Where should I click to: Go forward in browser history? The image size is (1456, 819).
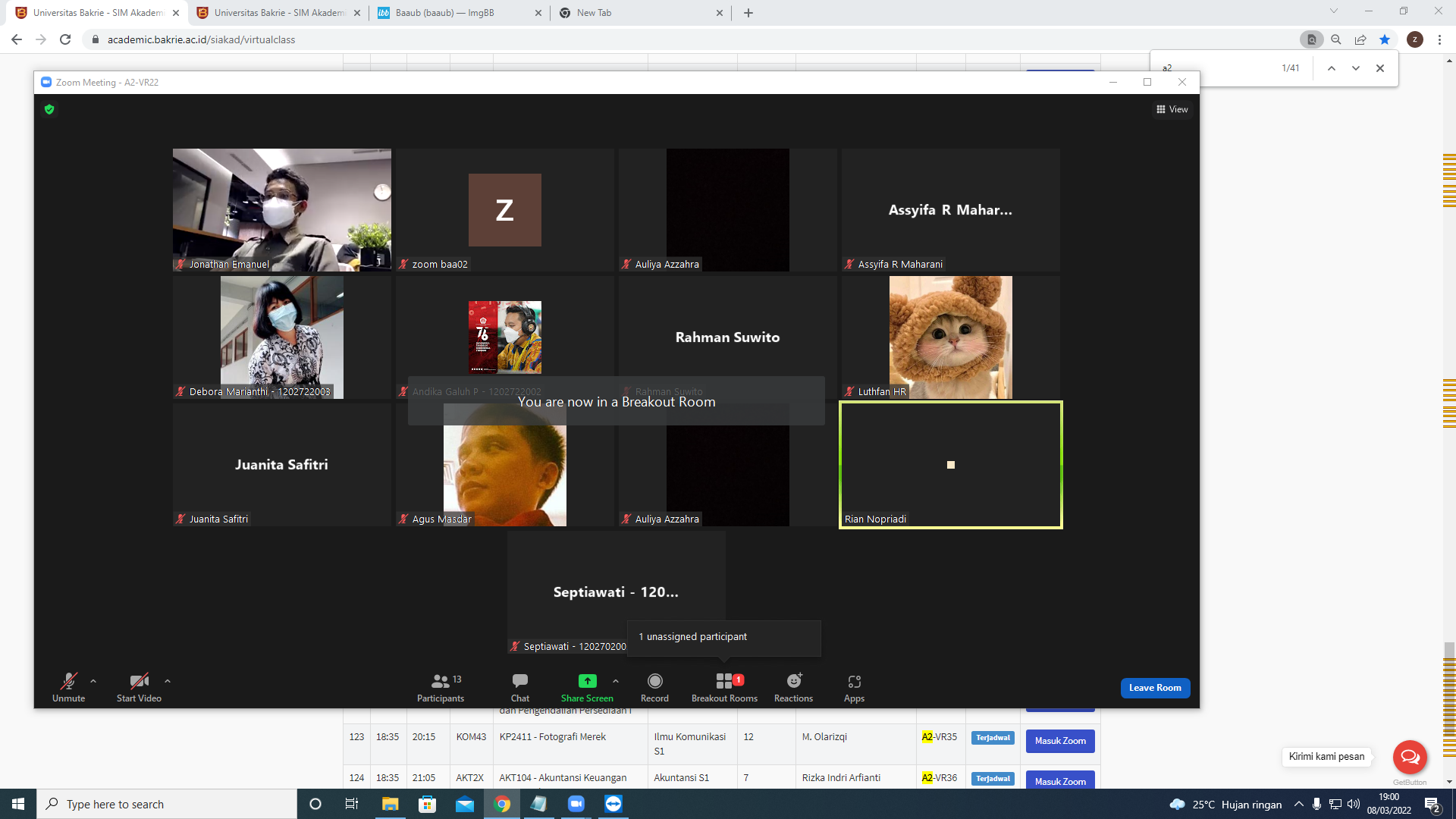(41, 39)
